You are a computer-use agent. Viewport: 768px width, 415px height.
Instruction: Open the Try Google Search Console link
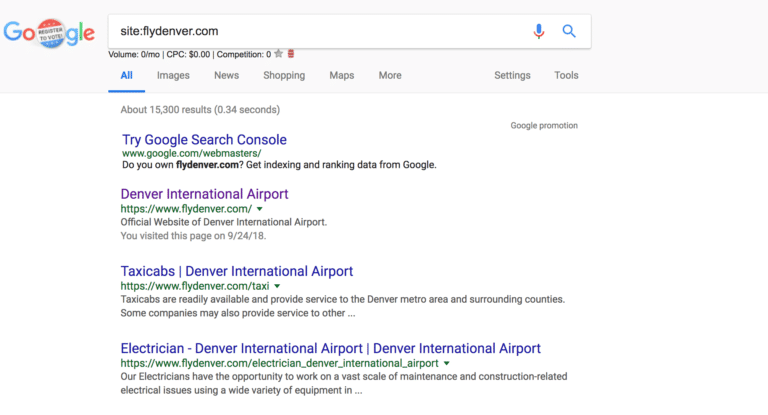click(x=204, y=140)
